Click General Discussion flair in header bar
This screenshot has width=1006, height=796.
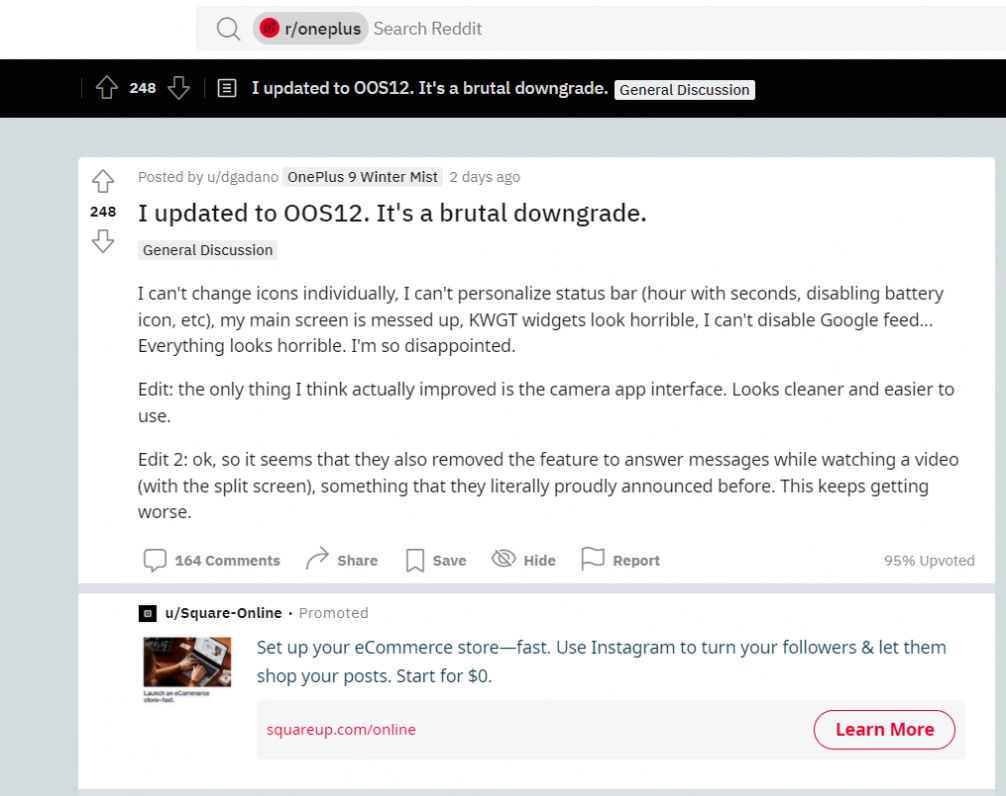coord(685,90)
